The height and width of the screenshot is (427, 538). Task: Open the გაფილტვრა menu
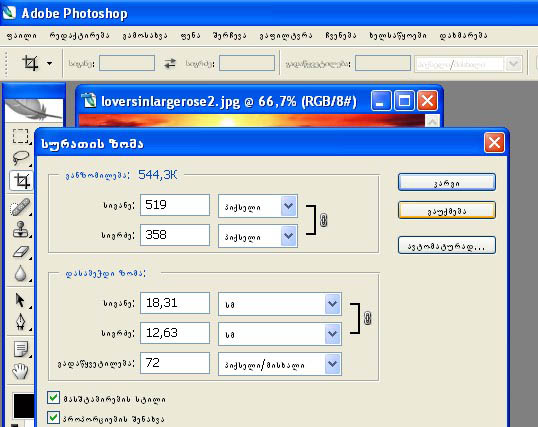pos(286,35)
